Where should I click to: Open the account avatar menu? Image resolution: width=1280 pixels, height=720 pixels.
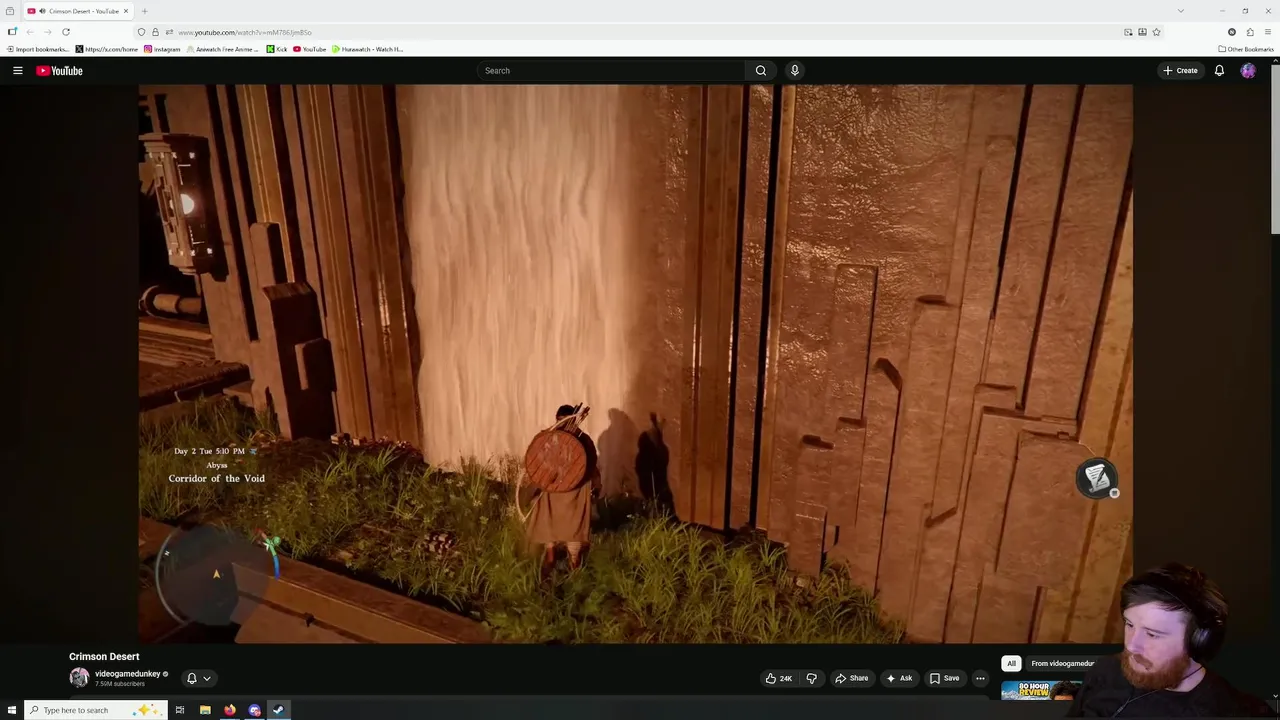pyautogui.click(x=1248, y=71)
